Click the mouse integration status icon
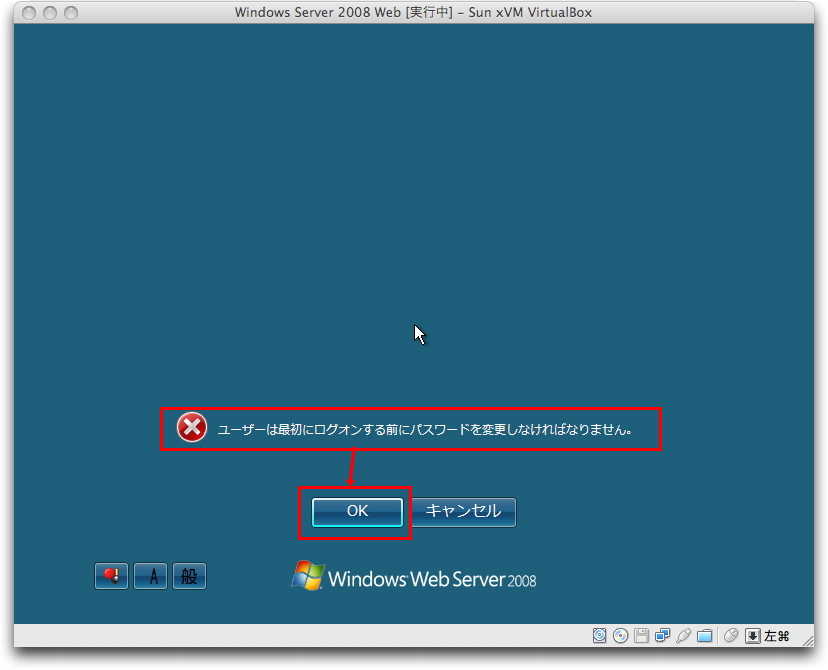 [x=731, y=636]
